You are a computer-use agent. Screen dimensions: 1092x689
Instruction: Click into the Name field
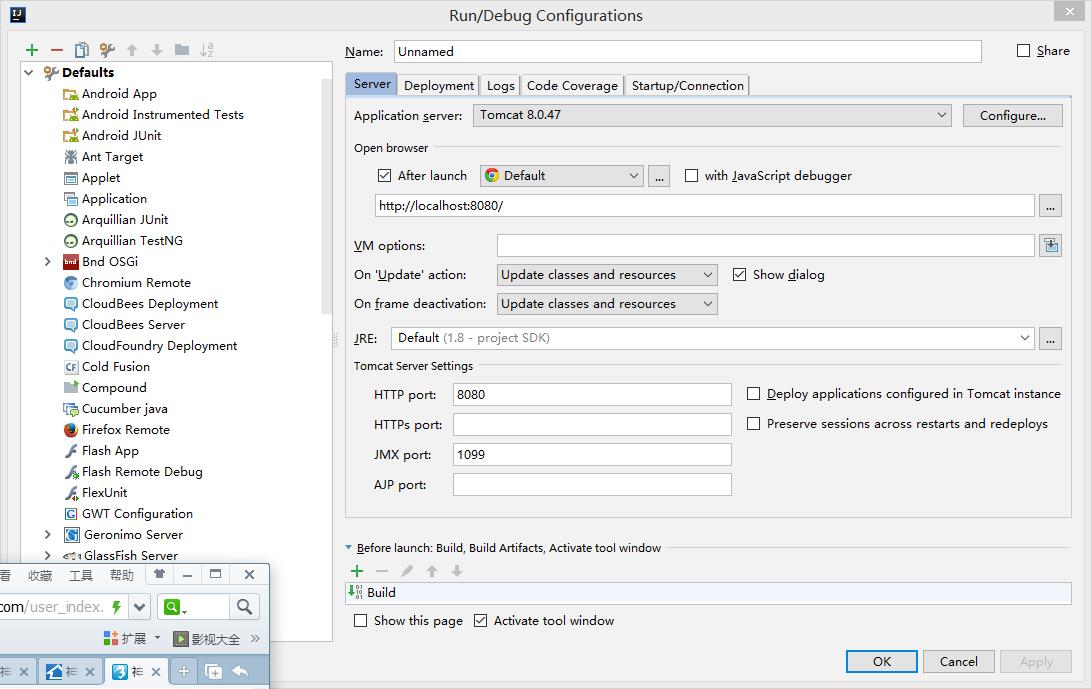pos(687,52)
